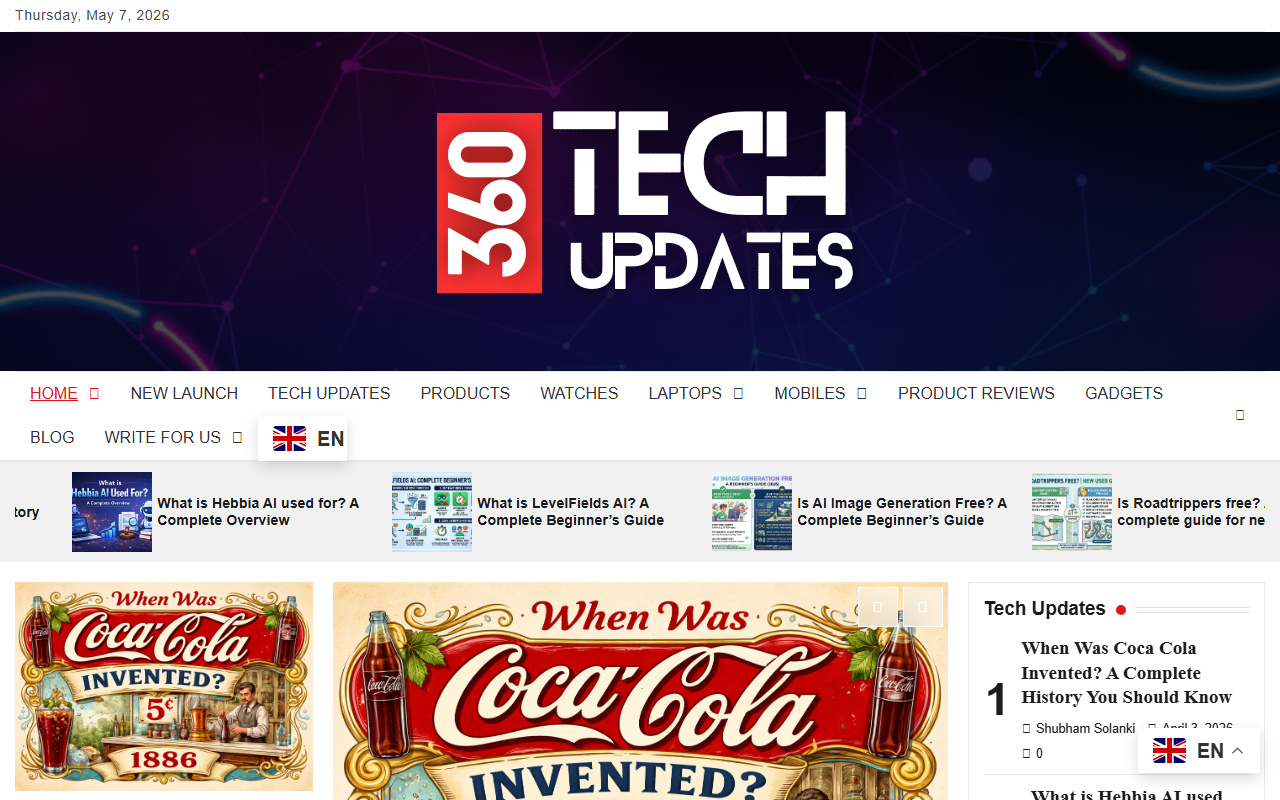The width and height of the screenshot is (1280, 800).
Task: Open WATCHES menu item
Action: click(x=579, y=394)
